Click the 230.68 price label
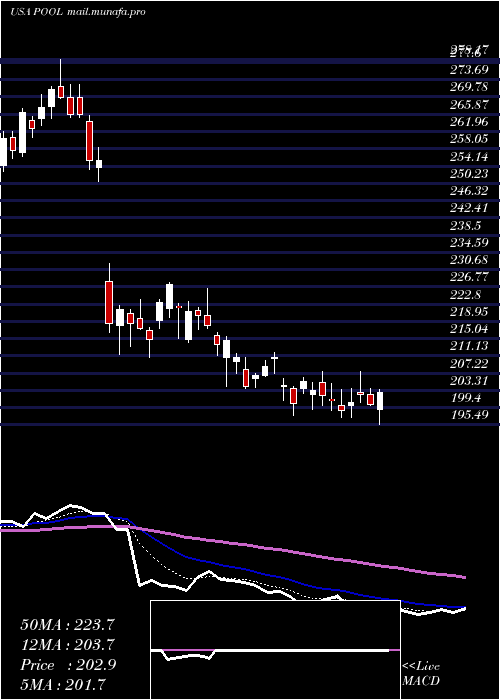 pos(469,261)
